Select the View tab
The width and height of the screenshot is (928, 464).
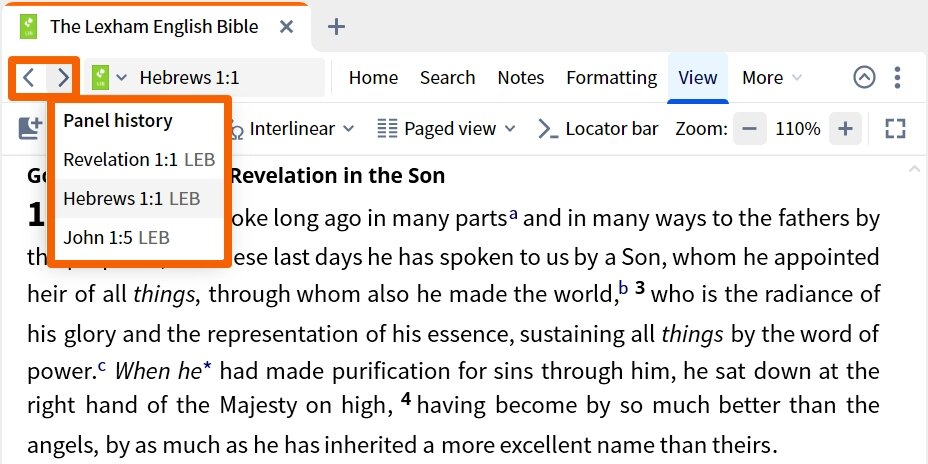[698, 78]
